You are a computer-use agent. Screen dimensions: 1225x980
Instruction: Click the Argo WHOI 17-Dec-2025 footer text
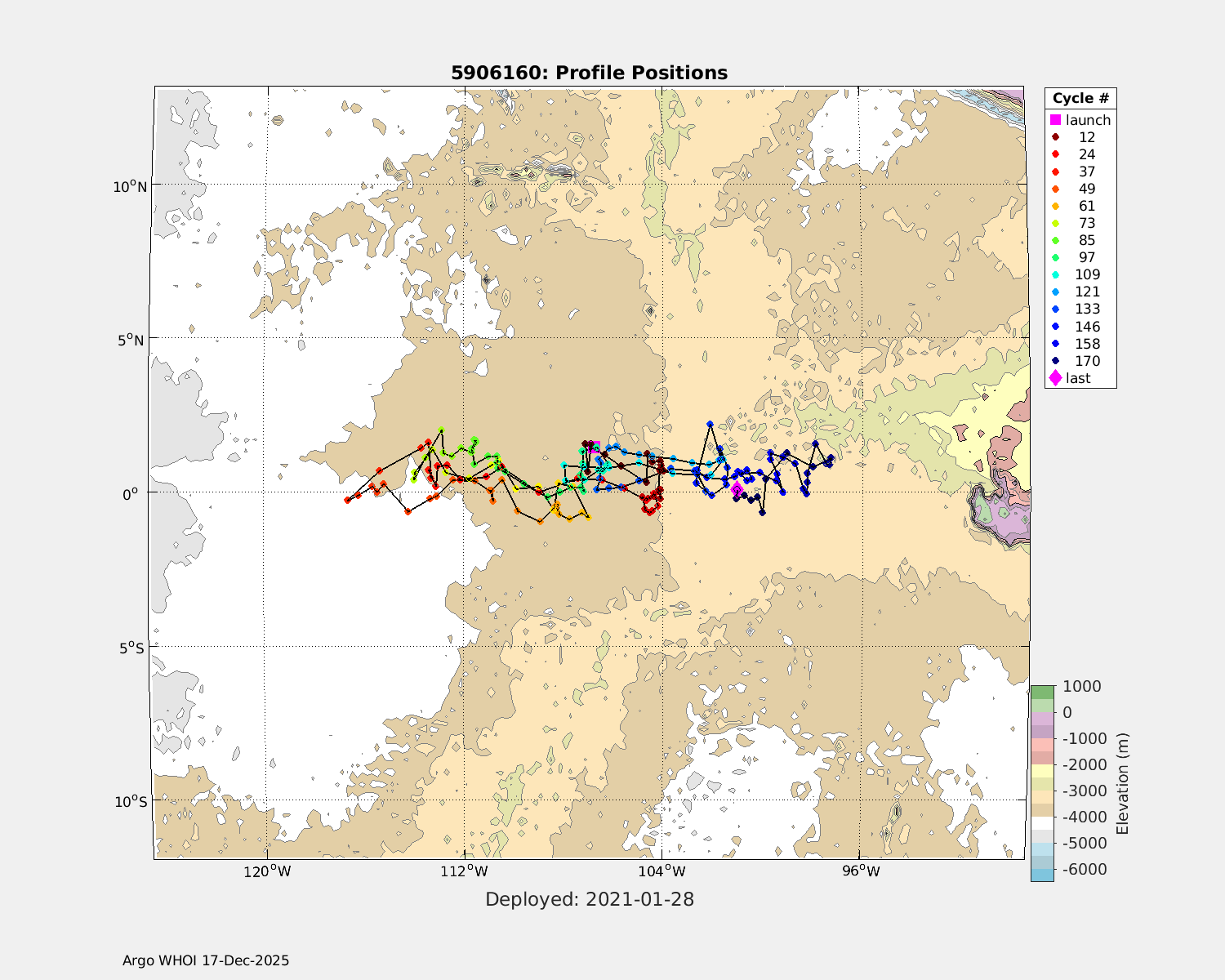206,960
